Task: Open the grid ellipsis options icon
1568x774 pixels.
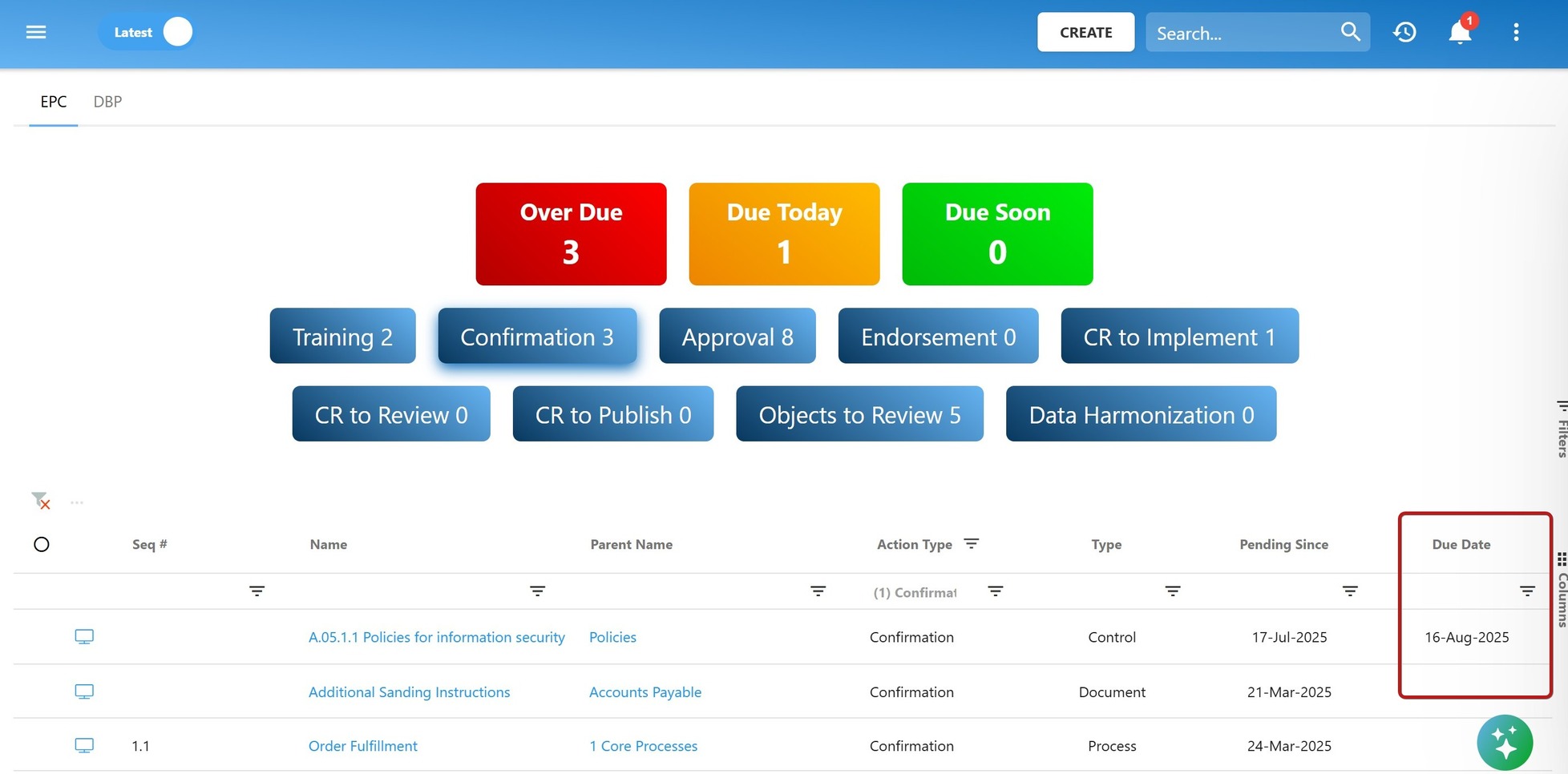Action: [x=77, y=502]
